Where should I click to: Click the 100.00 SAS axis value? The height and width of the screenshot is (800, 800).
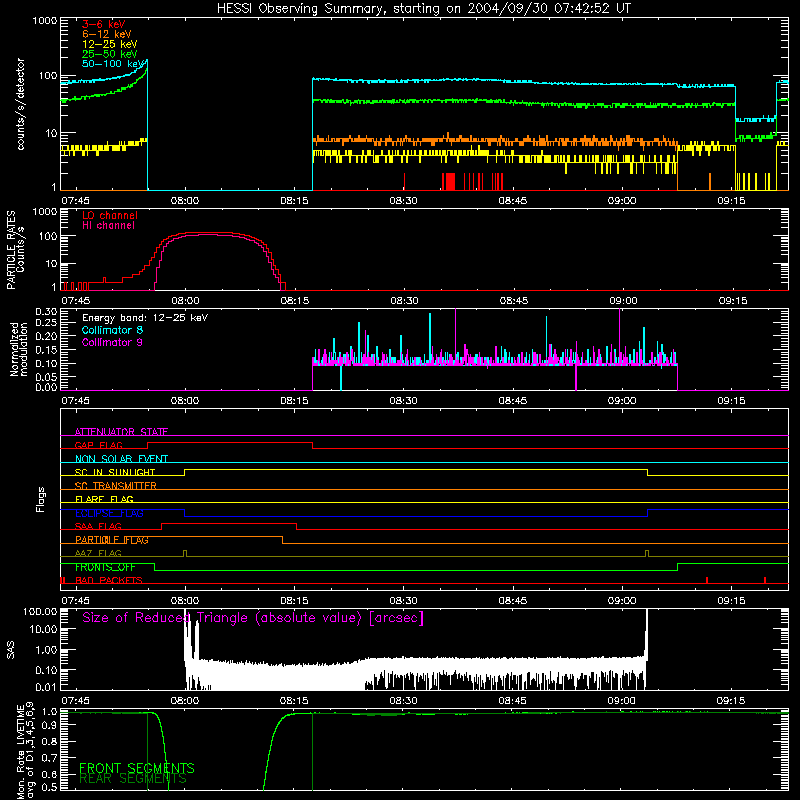tap(40, 611)
